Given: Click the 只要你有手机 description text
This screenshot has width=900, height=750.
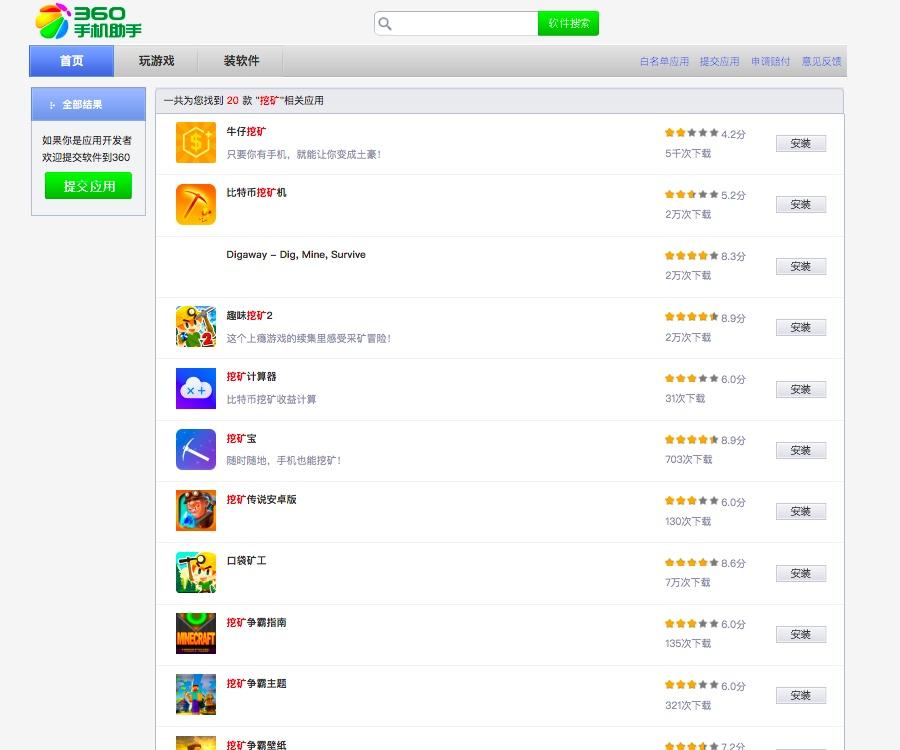Looking at the screenshot, I should (x=304, y=154).
